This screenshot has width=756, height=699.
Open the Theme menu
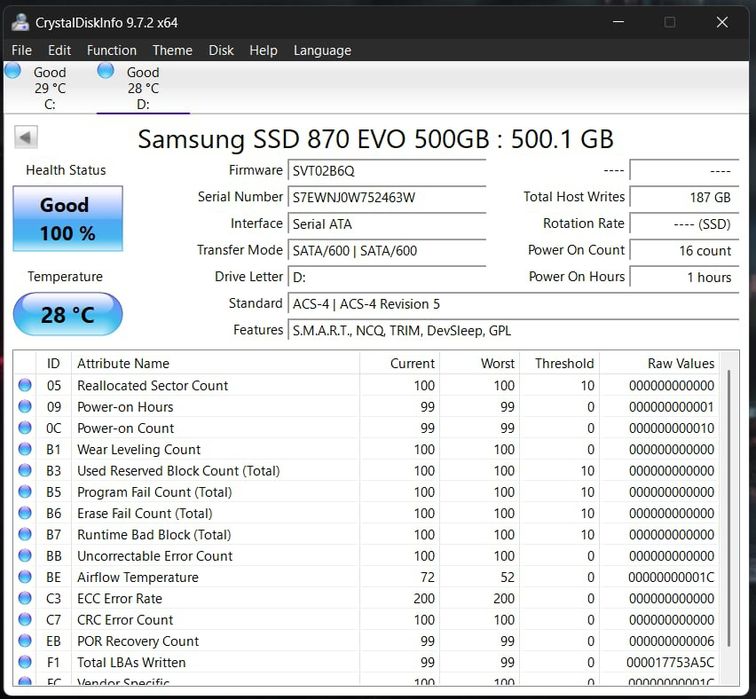tap(173, 50)
